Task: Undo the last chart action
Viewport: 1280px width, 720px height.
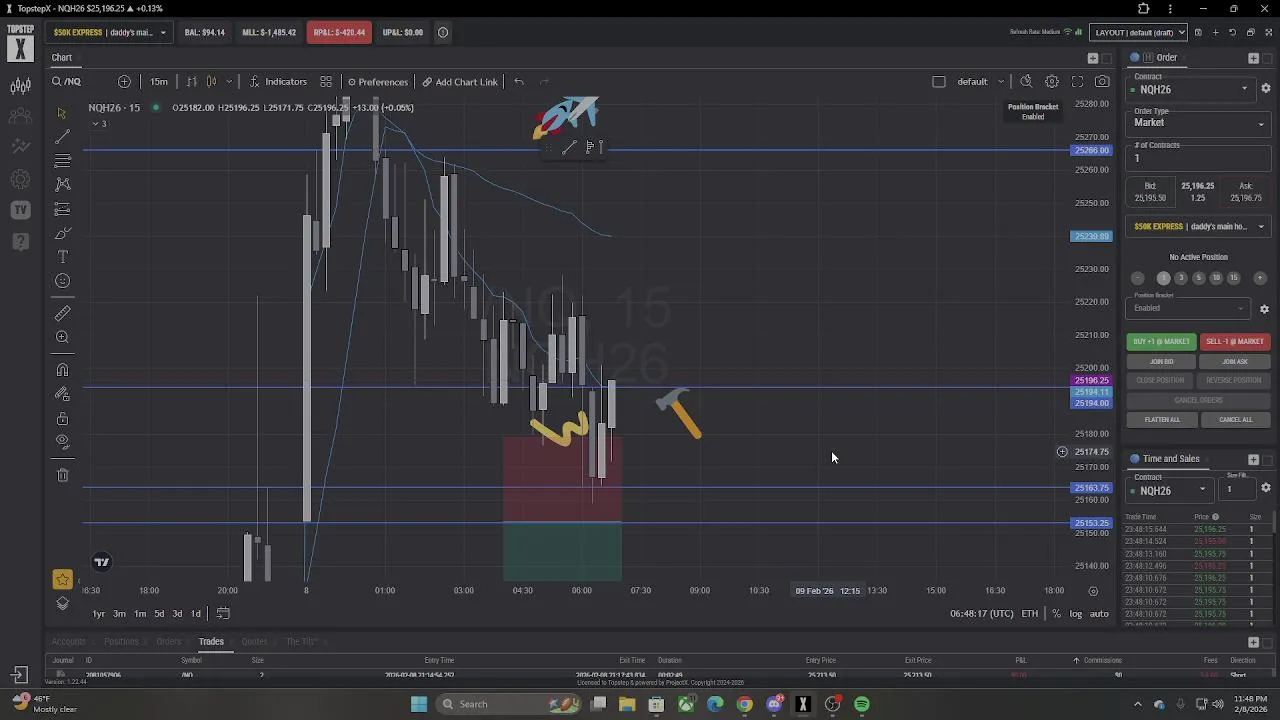Action: tap(519, 82)
